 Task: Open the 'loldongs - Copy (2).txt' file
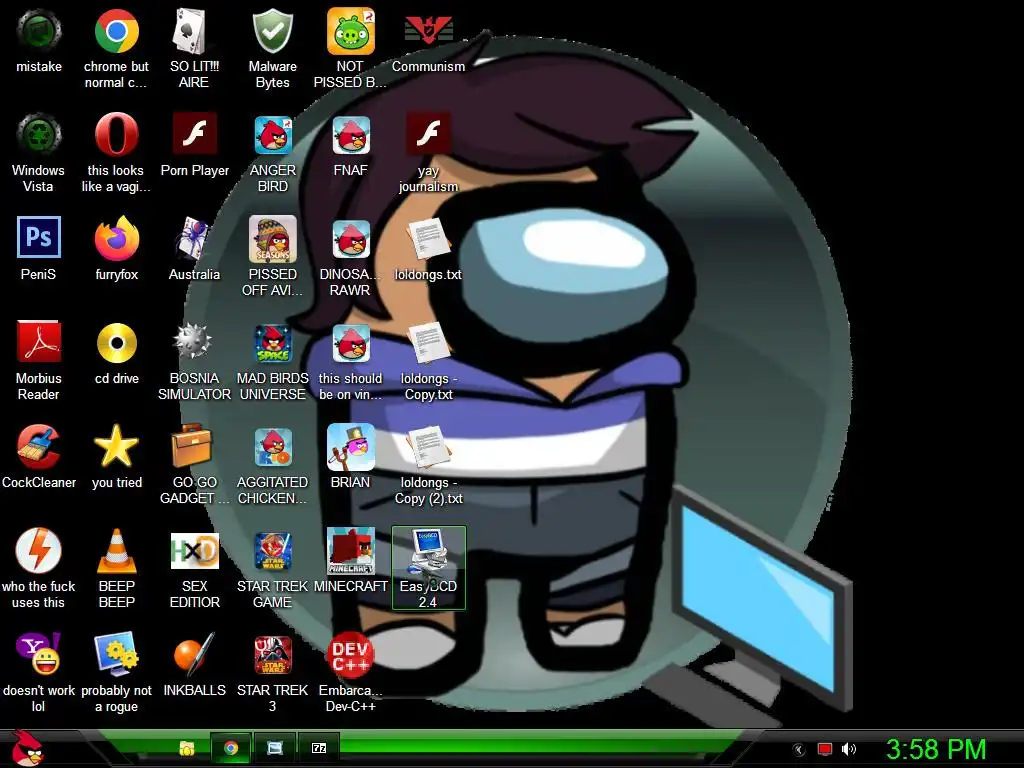pyautogui.click(x=428, y=448)
